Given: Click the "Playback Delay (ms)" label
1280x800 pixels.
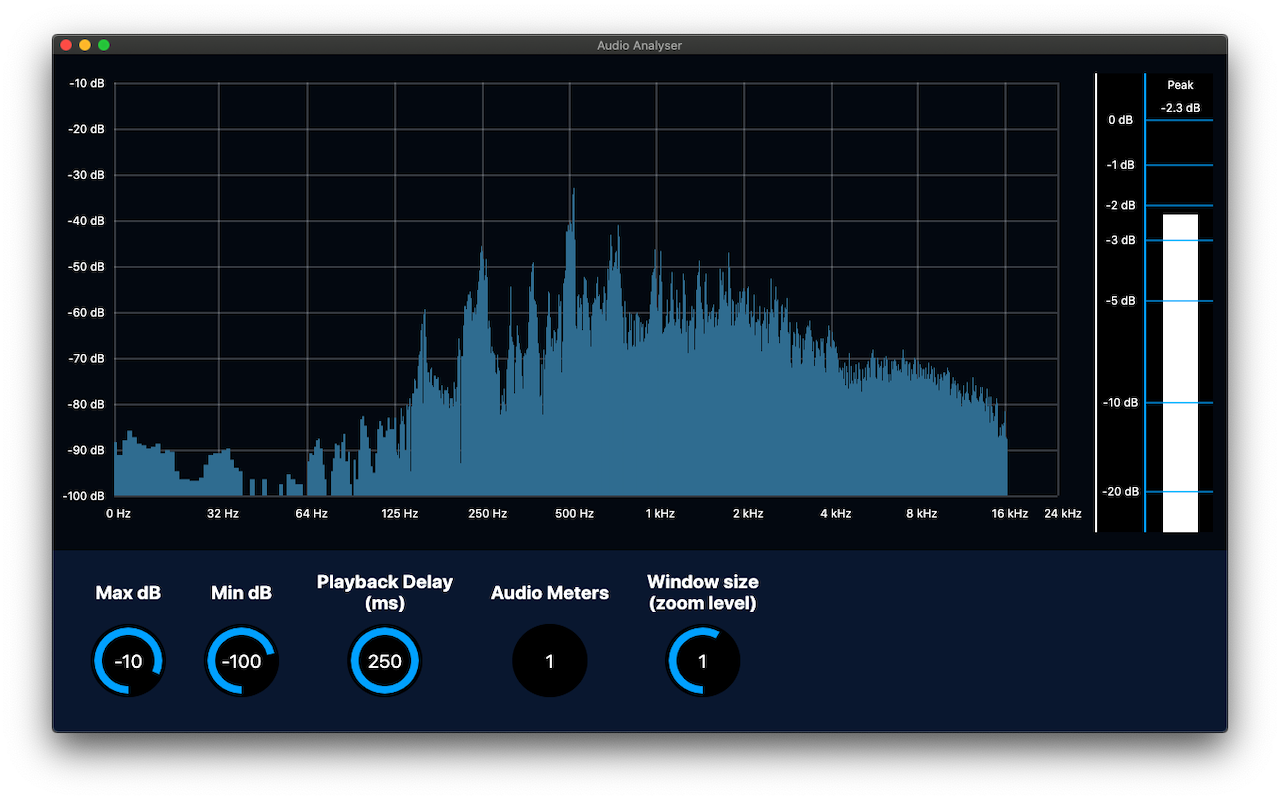Looking at the screenshot, I should tap(385, 592).
